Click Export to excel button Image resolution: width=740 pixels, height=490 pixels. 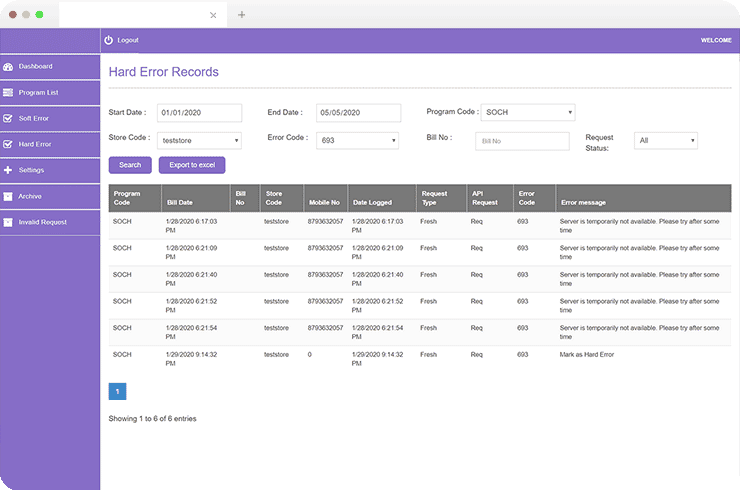pos(192,165)
